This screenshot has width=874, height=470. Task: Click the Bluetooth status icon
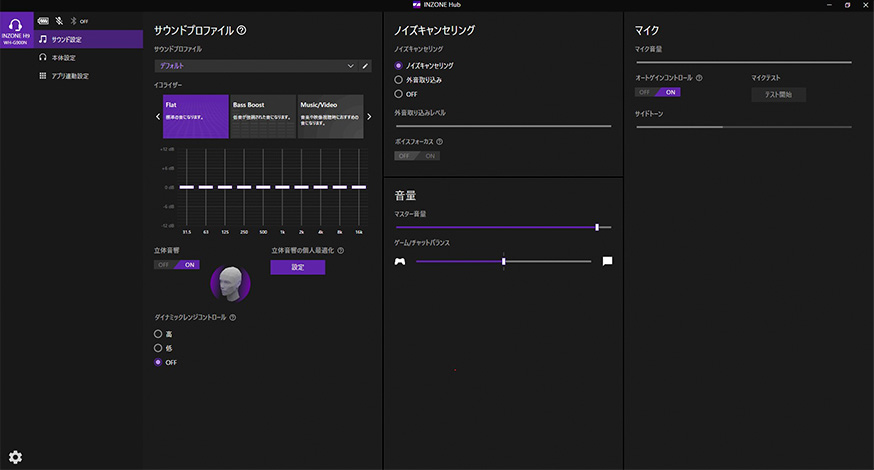tap(73, 20)
